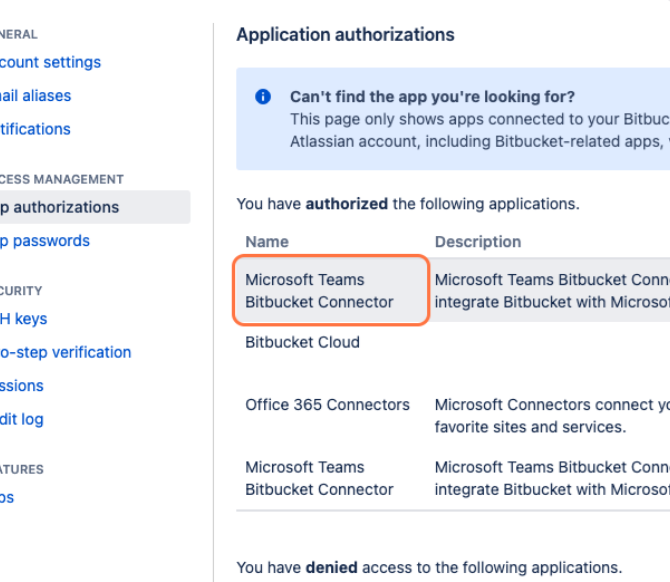Open the Labs link under Features
Image resolution: width=670 pixels, height=582 pixels.
7,497
